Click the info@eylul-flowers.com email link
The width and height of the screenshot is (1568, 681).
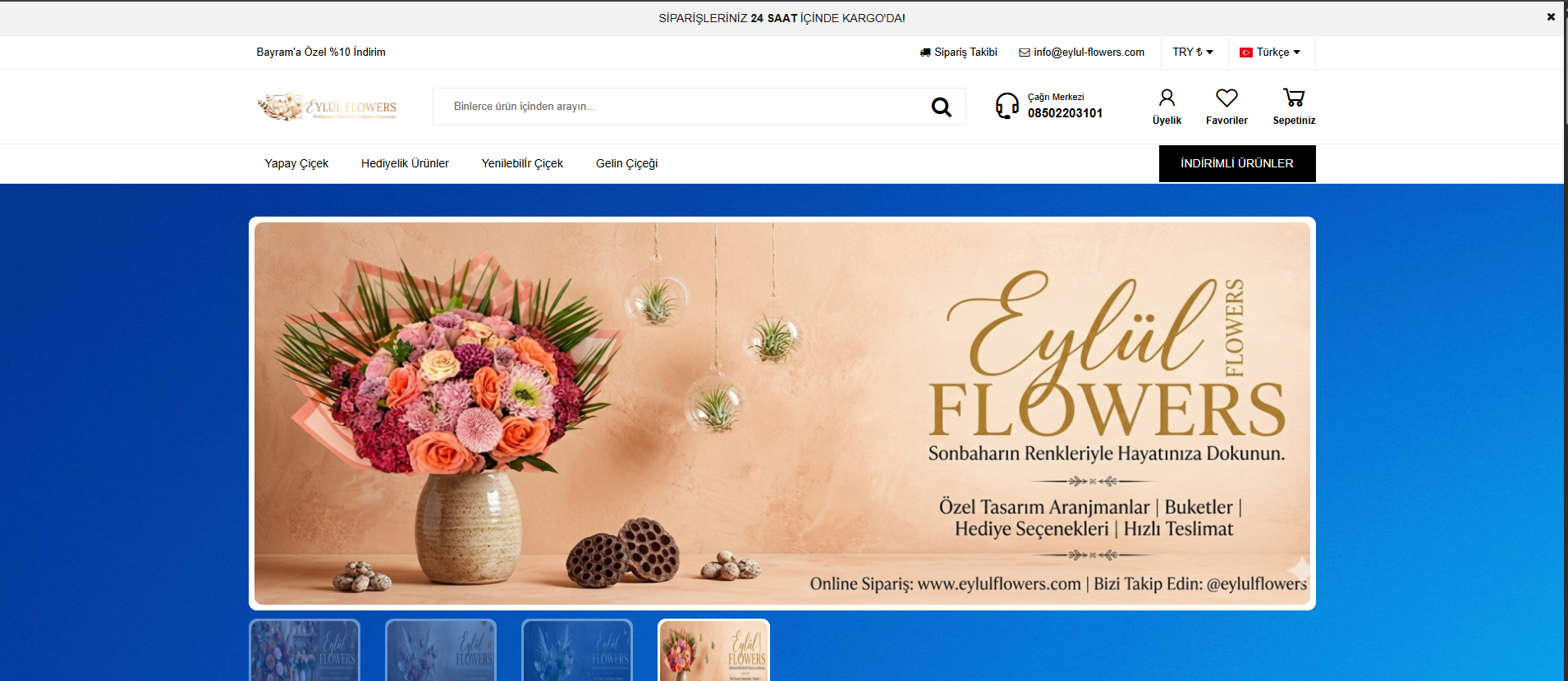[1082, 53]
